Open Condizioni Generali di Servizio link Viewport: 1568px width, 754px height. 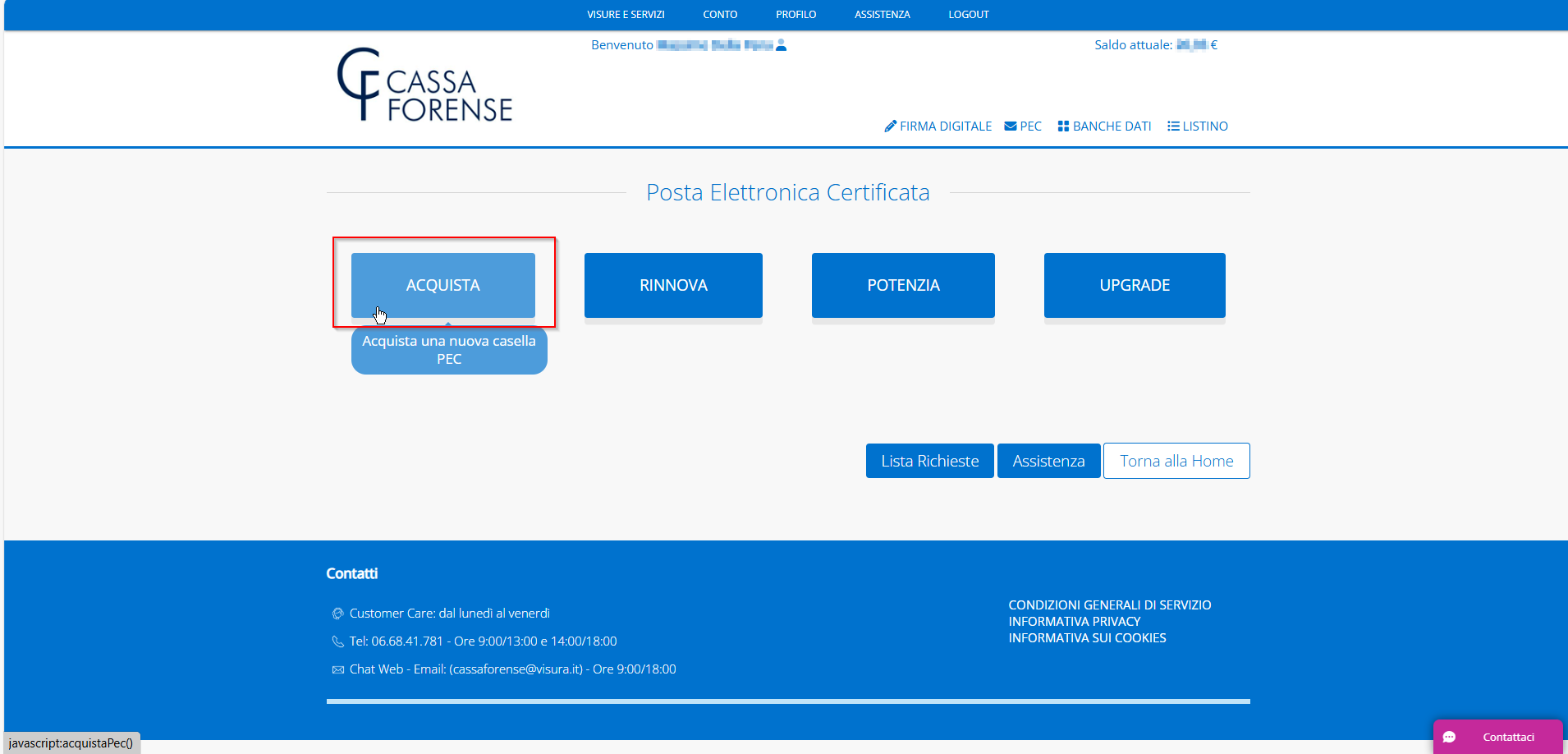(x=1109, y=605)
